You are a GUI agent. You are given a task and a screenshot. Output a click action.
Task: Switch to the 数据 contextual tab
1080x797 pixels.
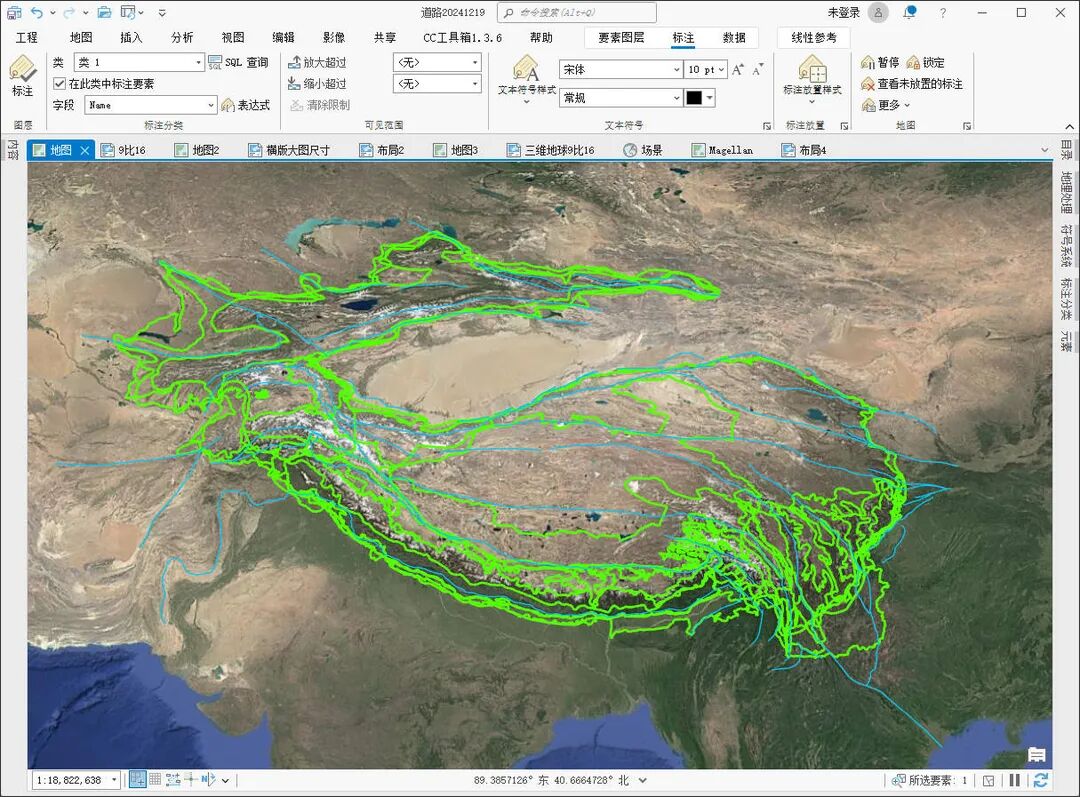click(734, 37)
